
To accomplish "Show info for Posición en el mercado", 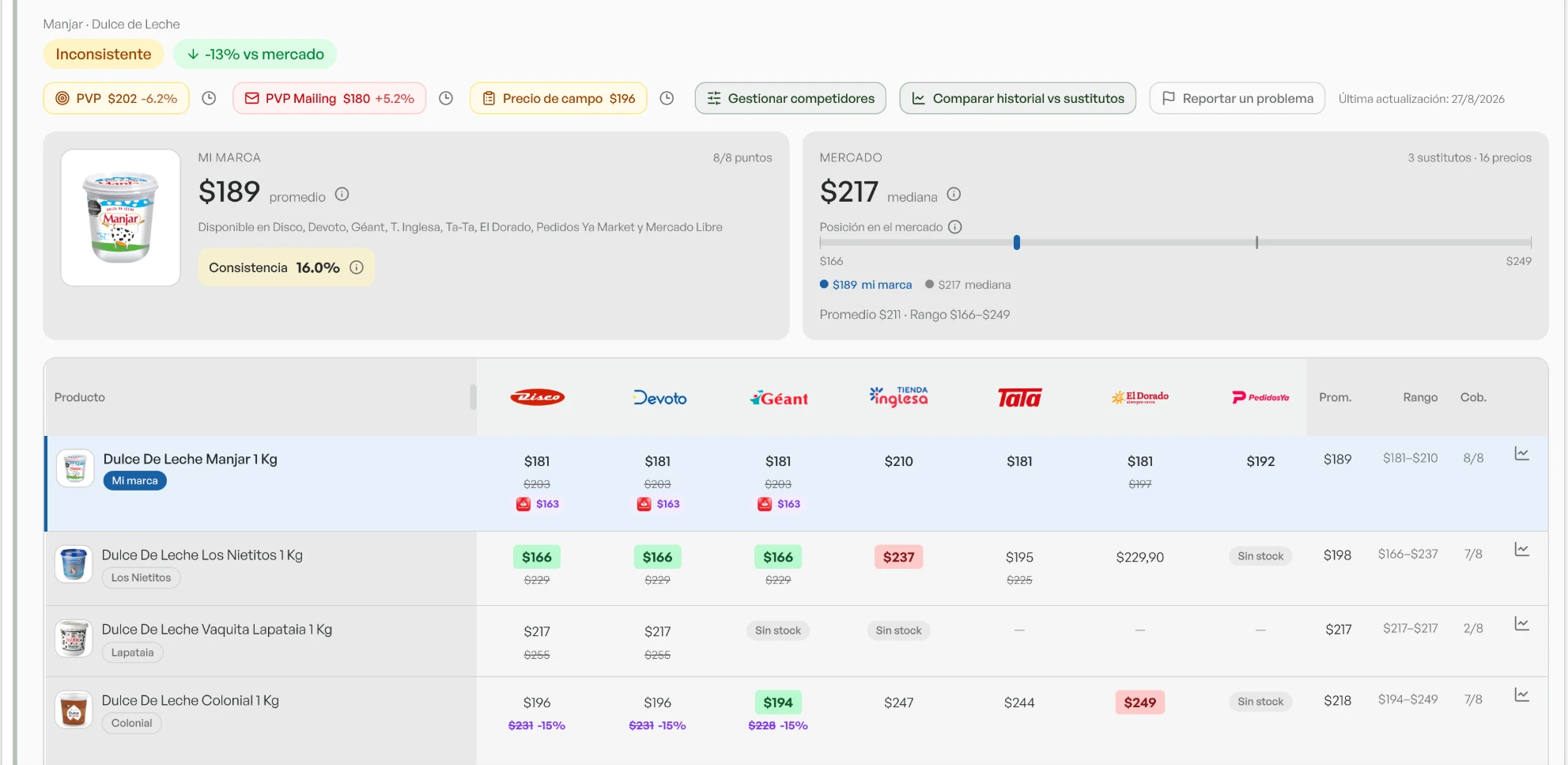I will tap(955, 227).
